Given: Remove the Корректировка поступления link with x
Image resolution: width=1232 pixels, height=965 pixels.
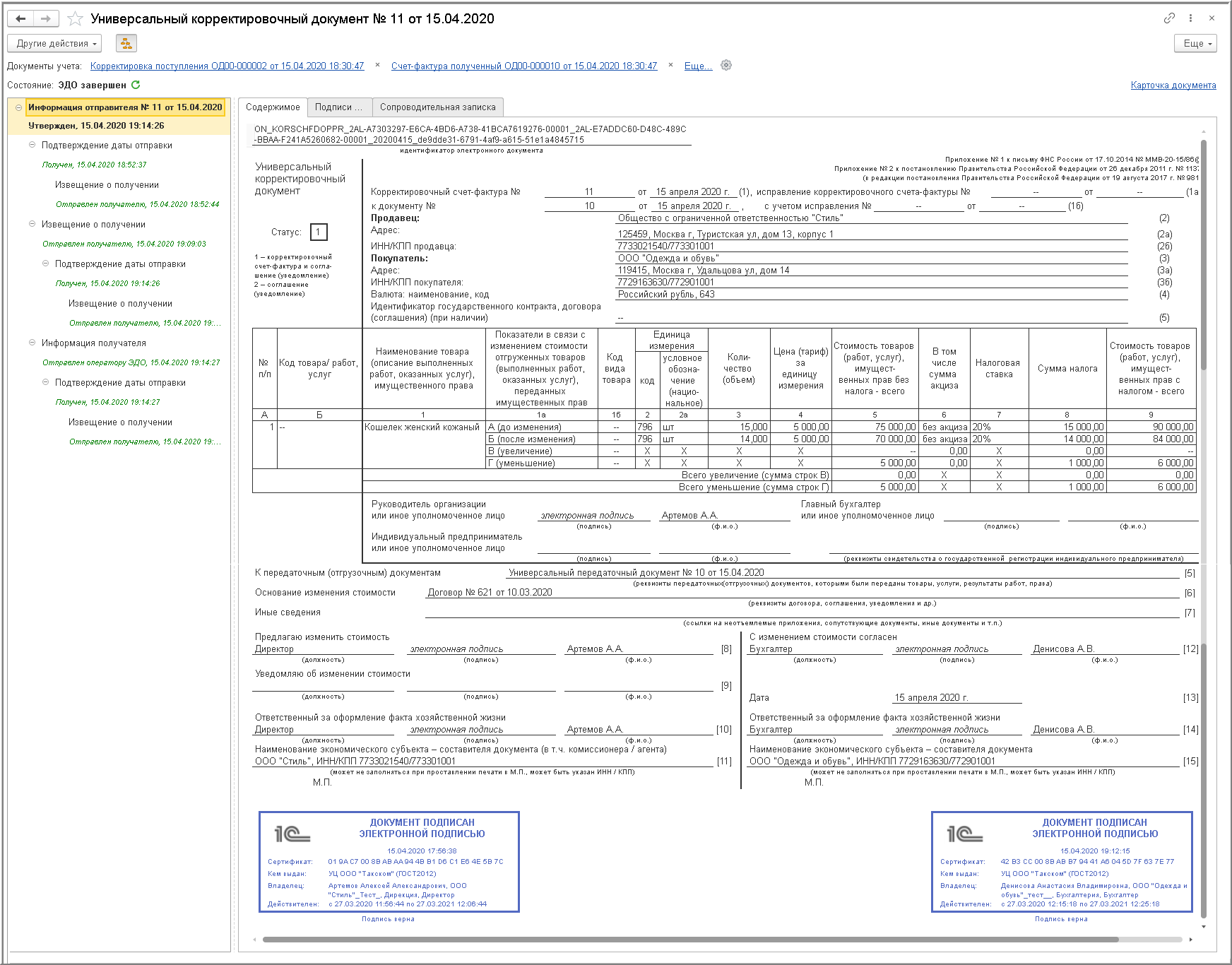Looking at the screenshot, I should (x=377, y=65).
